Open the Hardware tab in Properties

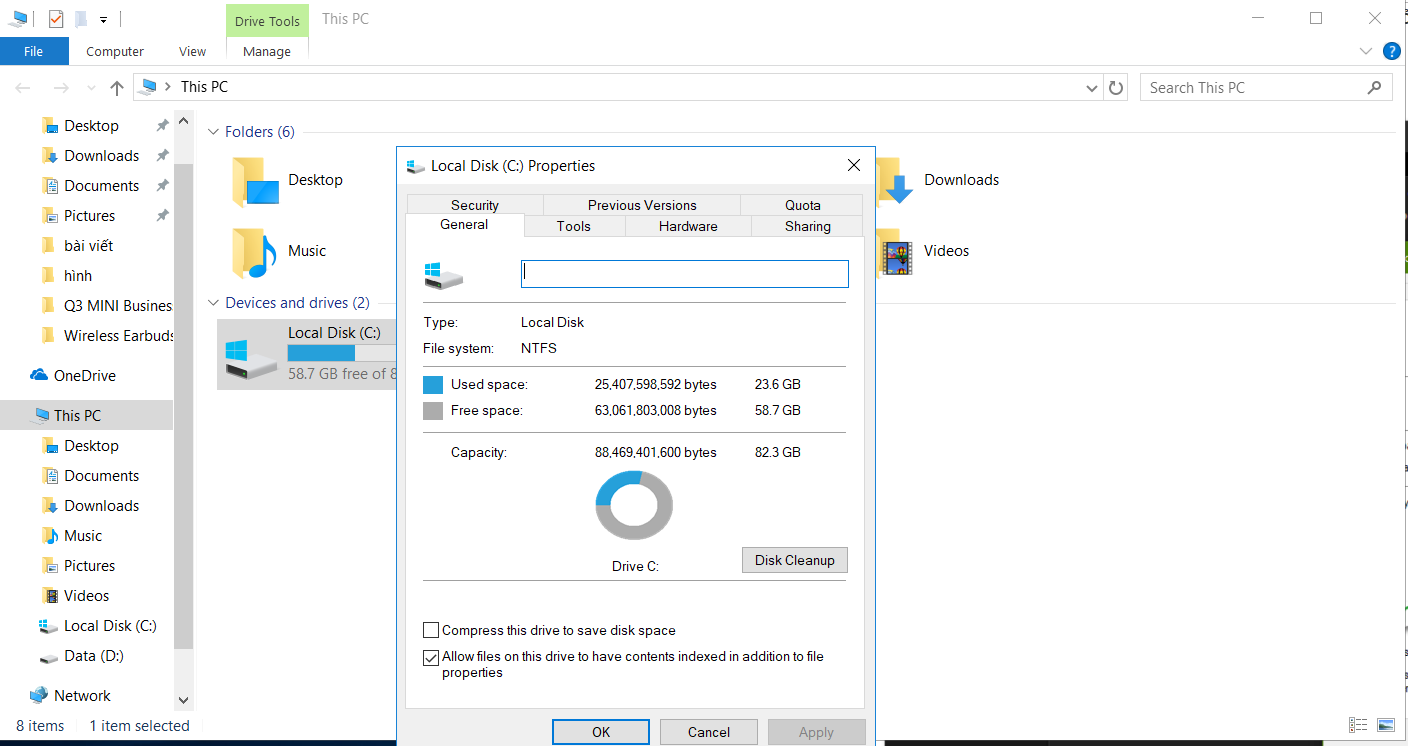688,227
